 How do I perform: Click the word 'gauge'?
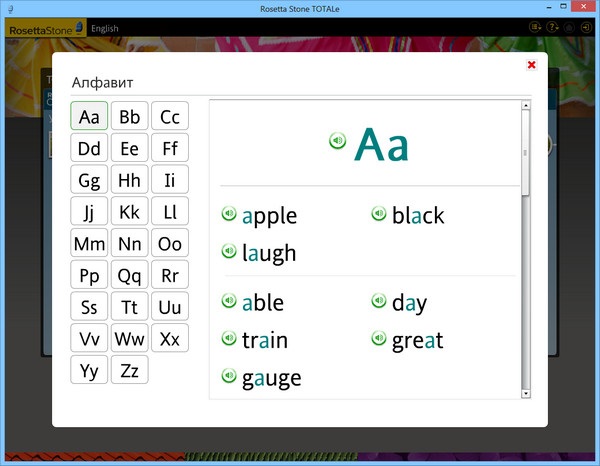pyautogui.click(x=272, y=379)
